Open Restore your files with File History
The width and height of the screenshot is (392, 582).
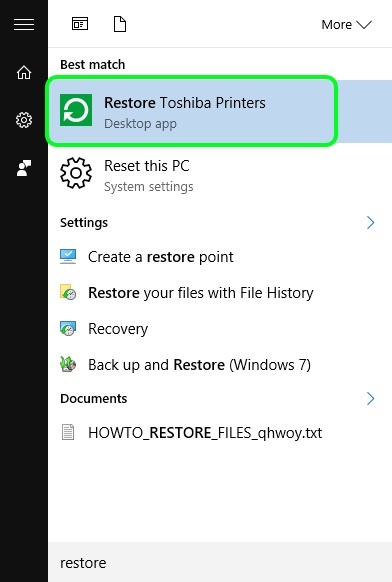[220, 293]
